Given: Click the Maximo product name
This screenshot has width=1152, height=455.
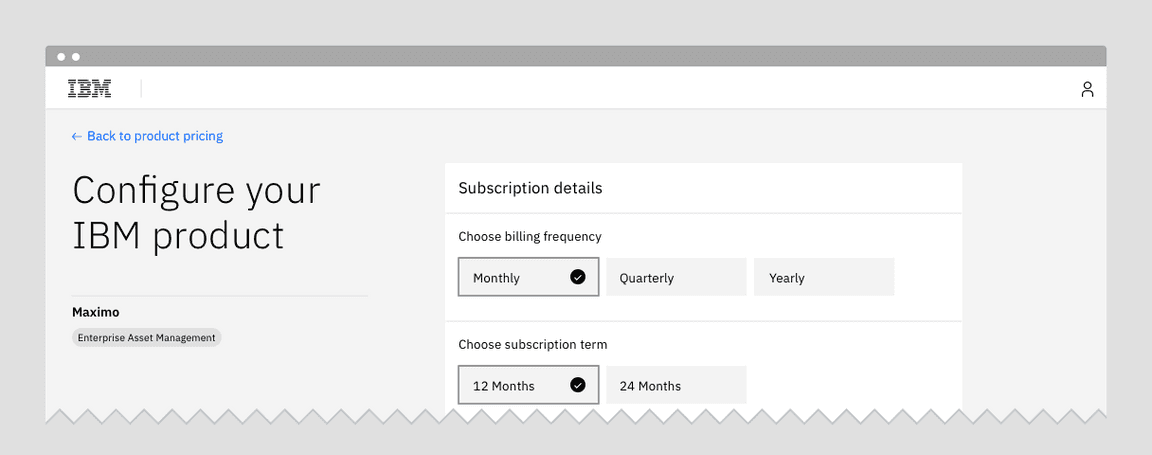Looking at the screenshot, I should tap(95, 312).
